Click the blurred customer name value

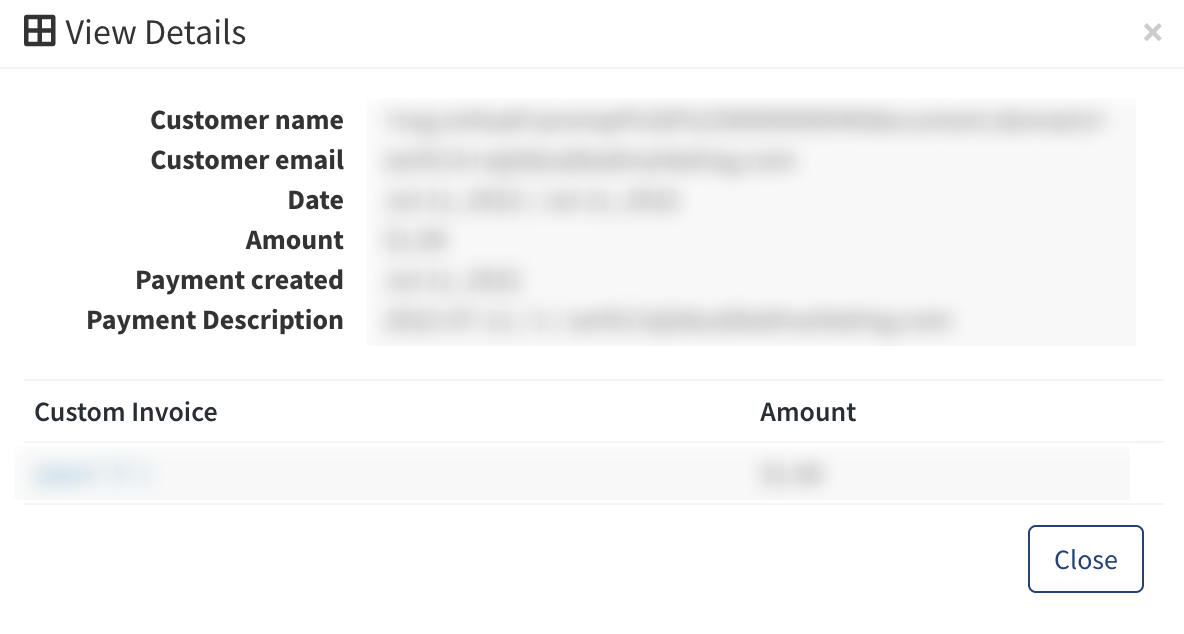pos(744,121)
